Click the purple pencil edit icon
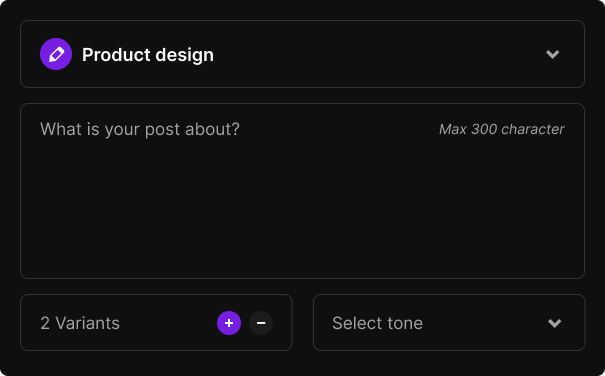The height and width of the screenshot is (376, 605). (x=56, y=54)
